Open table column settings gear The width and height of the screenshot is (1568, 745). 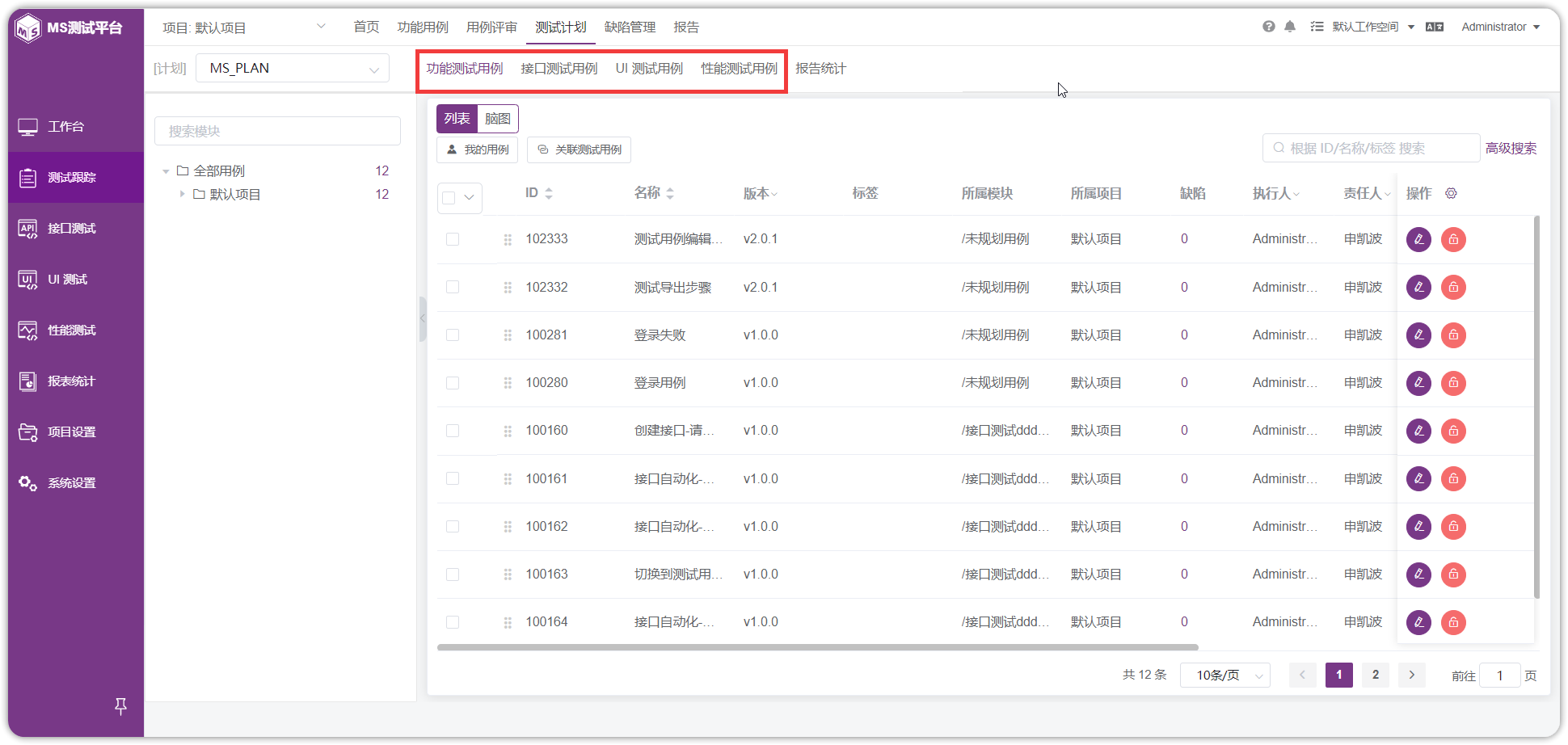1451,193
